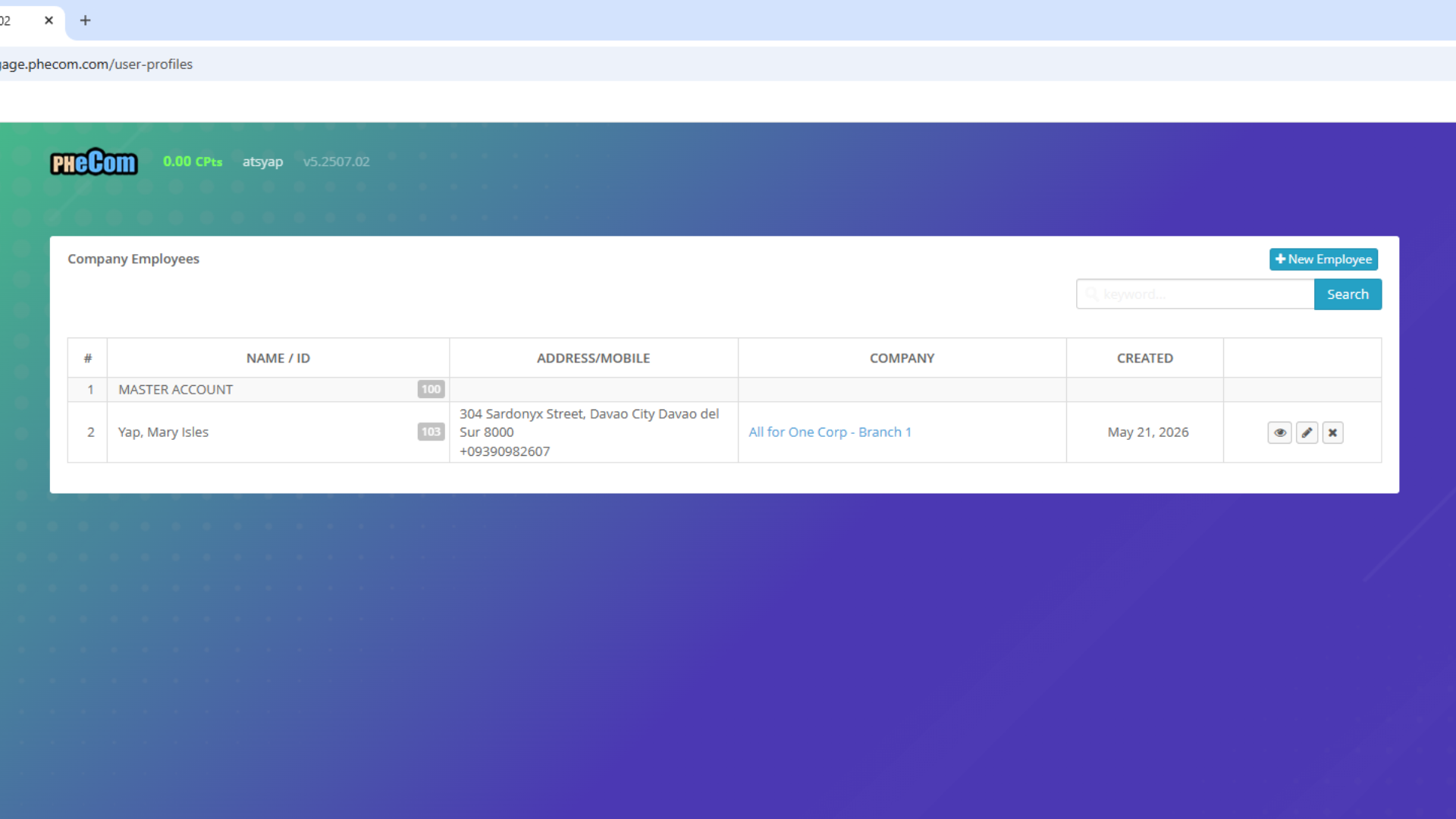Screen dimensions: 1456x819
Task: Click the +09390982607 mobile number
Action: coord(504,451)
